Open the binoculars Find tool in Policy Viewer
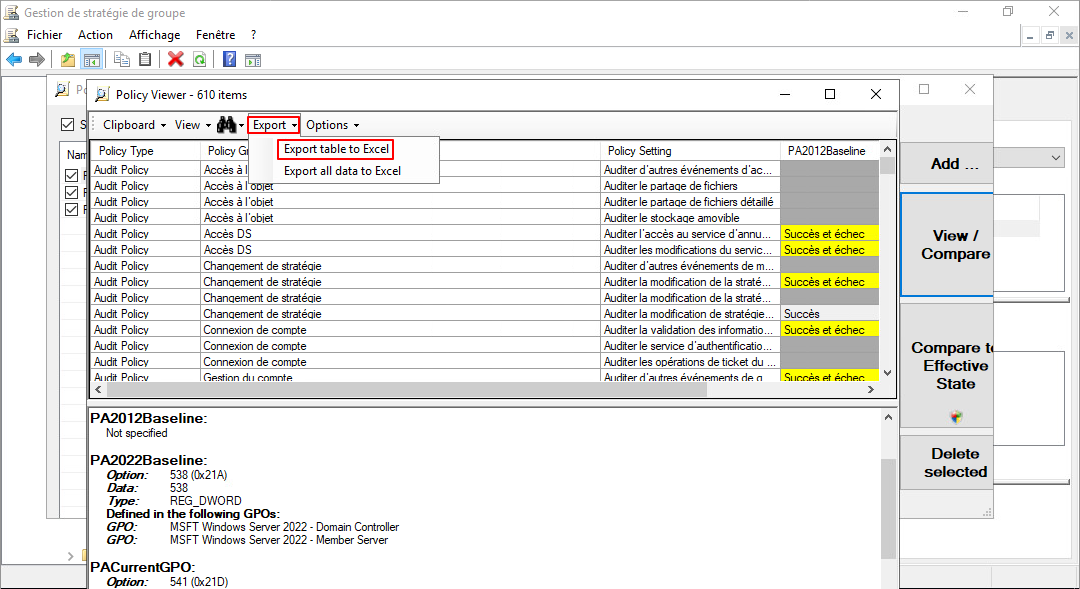The height and width of the screenshot is (589, 1080). click(226, 125)
